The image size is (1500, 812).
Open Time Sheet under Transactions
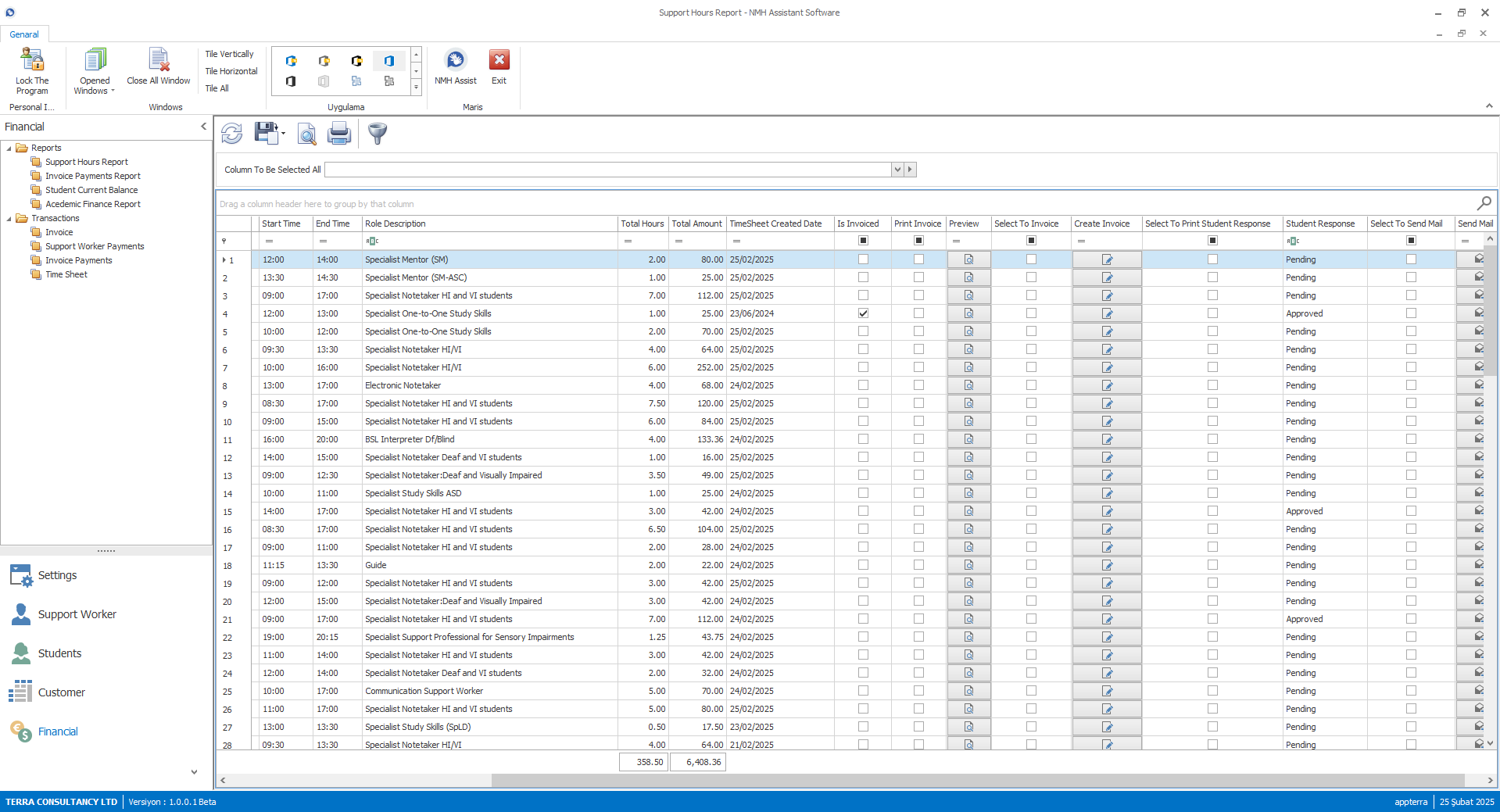66,274
